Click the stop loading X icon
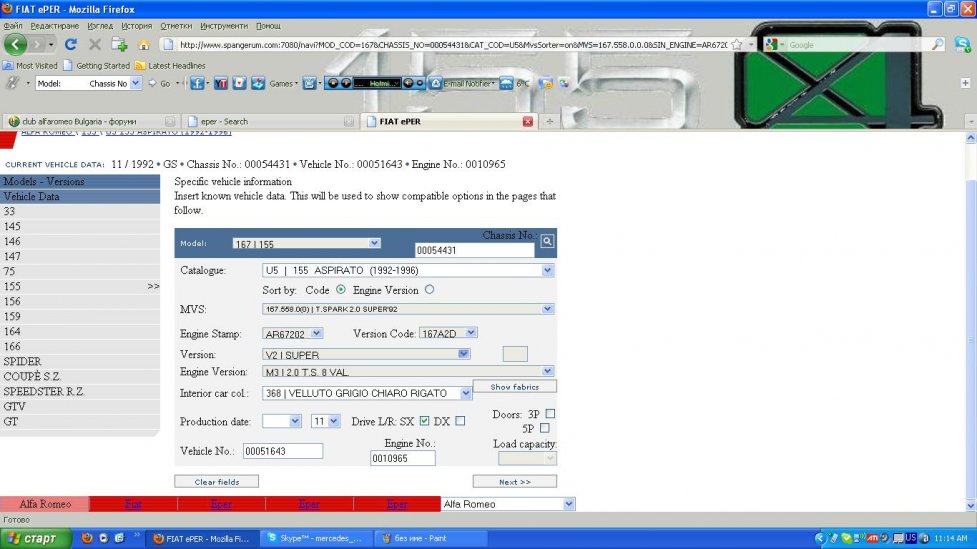The height and width of the screenshot is (549, 977). coord(95,44)
